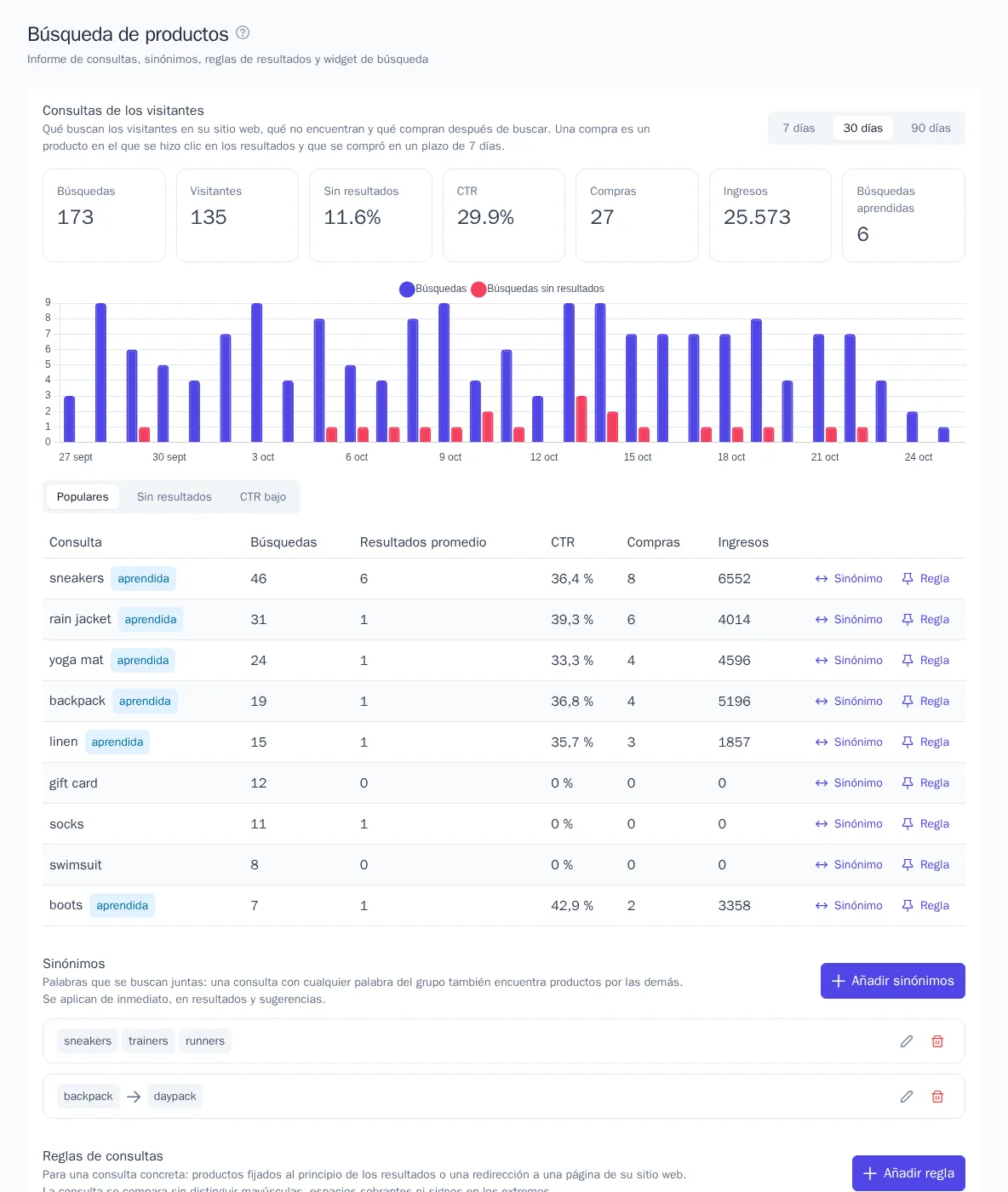Switch the period to 90 días

(x=931, y=128)
